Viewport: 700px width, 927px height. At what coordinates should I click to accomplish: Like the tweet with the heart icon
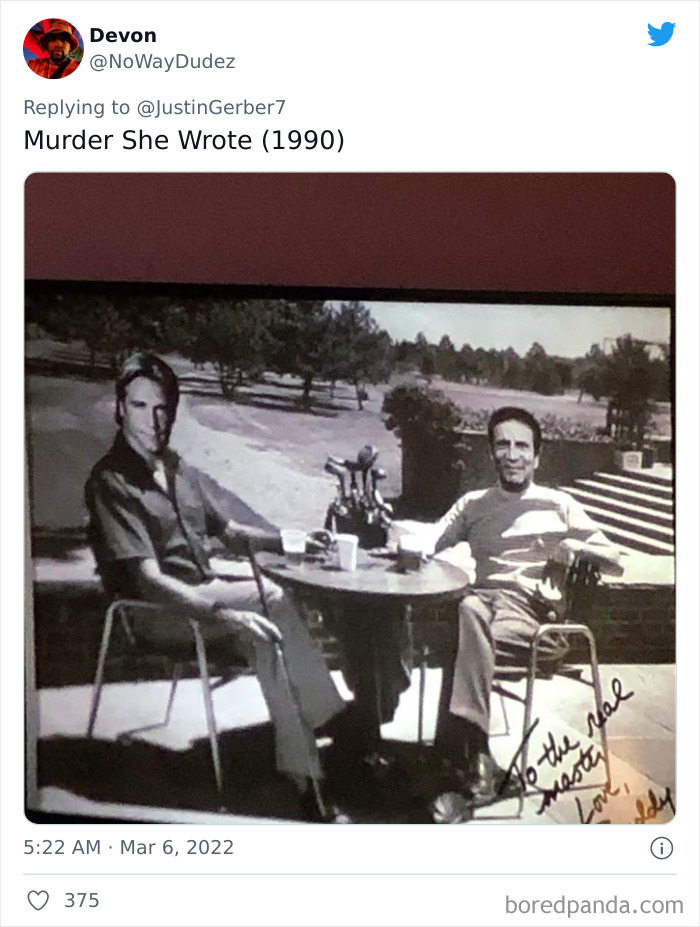[x=38, y=900]
